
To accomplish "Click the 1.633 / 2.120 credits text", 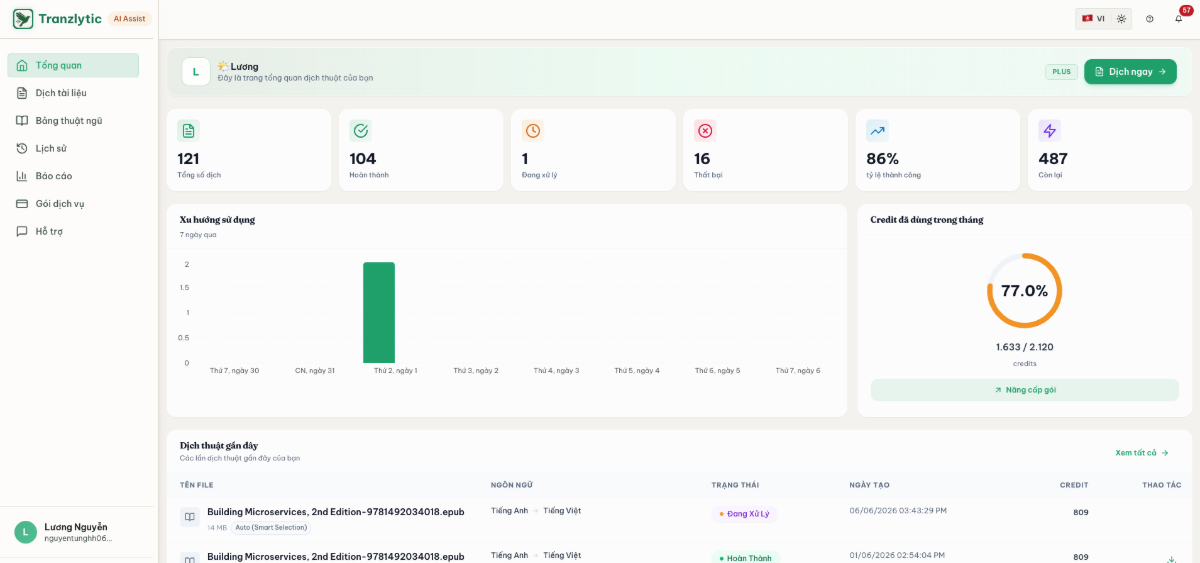I will point(1025,347).
